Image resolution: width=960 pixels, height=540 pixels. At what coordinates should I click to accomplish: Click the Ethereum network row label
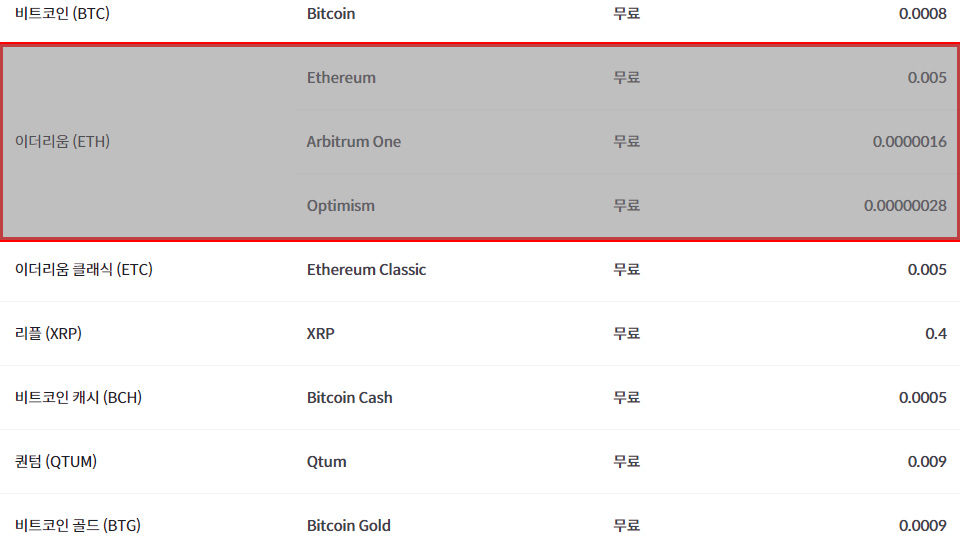tap(341, 78)
